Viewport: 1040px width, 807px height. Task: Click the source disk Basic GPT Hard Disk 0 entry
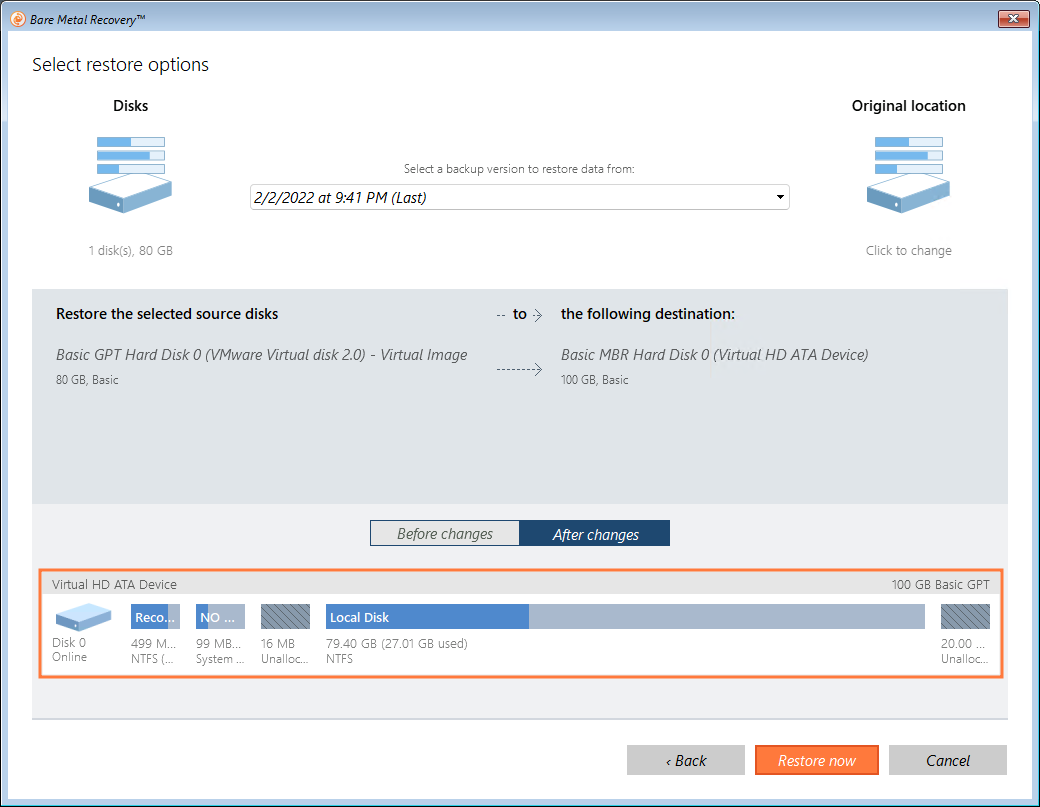pyautogui.click(x=261, y=355)
